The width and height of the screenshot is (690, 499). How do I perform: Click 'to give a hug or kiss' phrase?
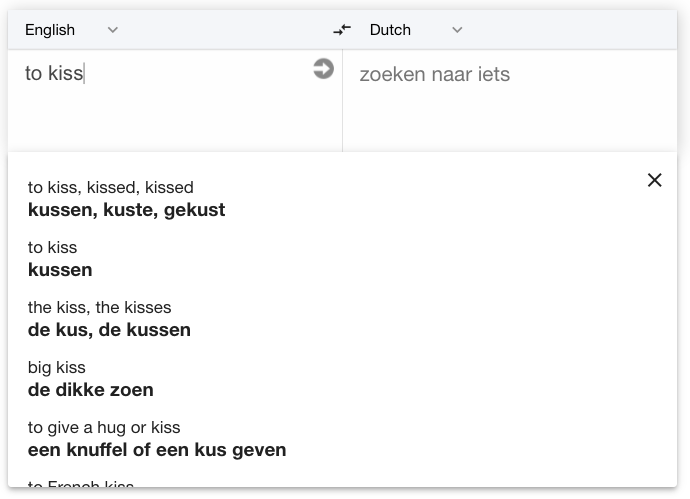pyautogui.click(x=104, y=427)
